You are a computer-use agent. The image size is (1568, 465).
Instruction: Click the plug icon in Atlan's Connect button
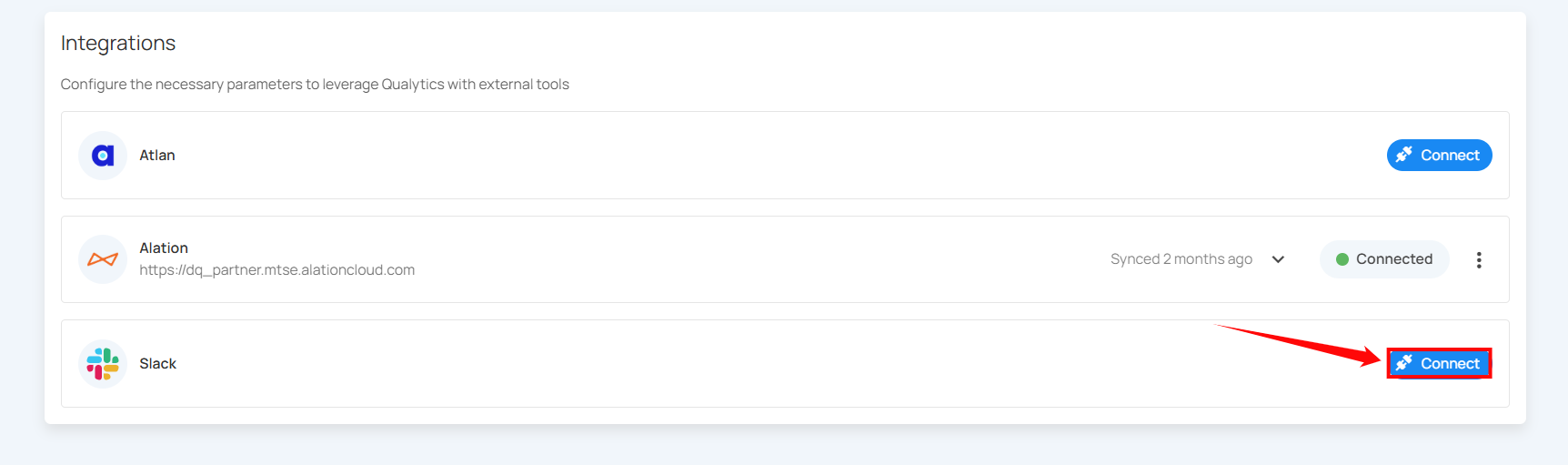[x=1404, y=155]
